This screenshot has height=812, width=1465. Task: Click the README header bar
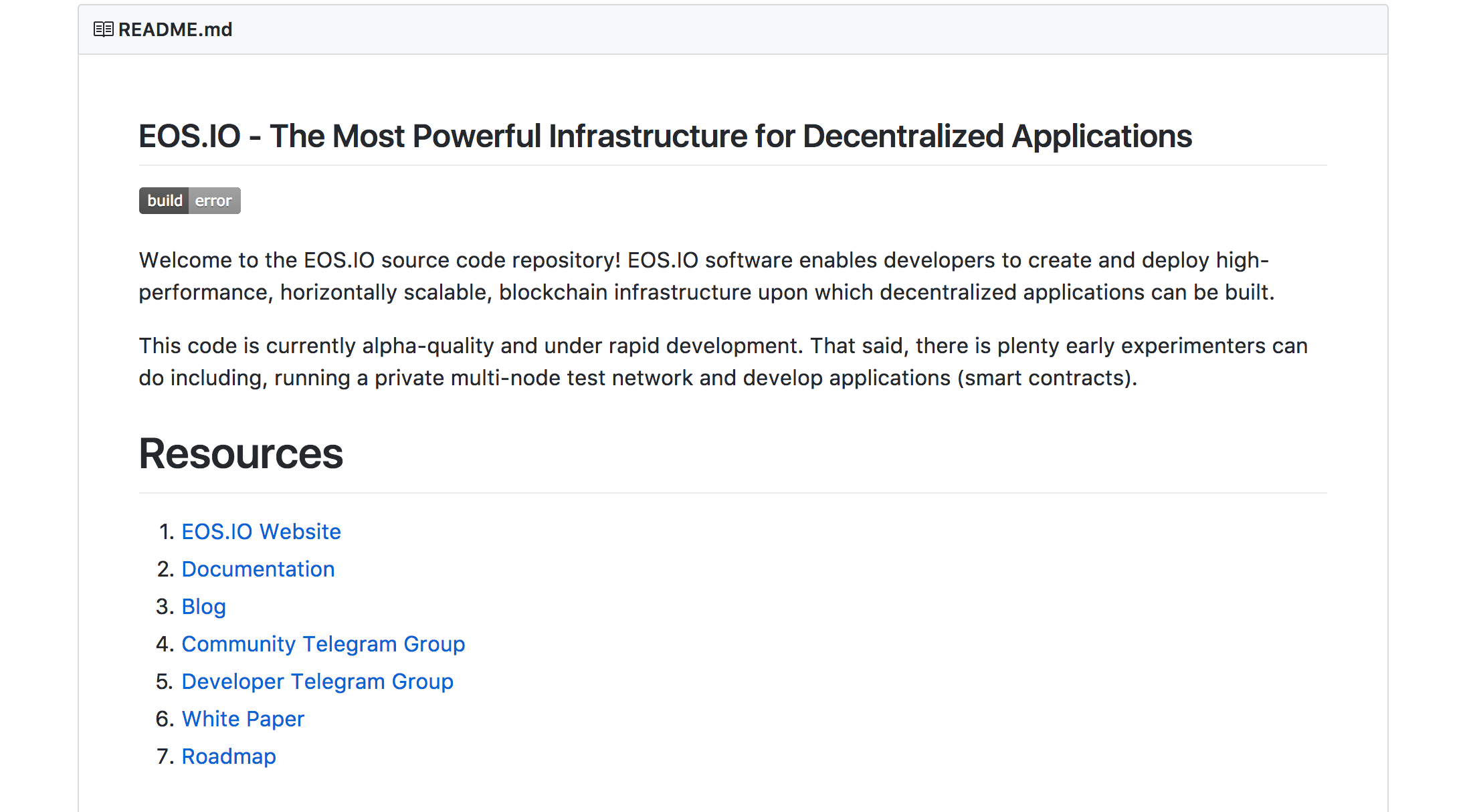[803, 29]
